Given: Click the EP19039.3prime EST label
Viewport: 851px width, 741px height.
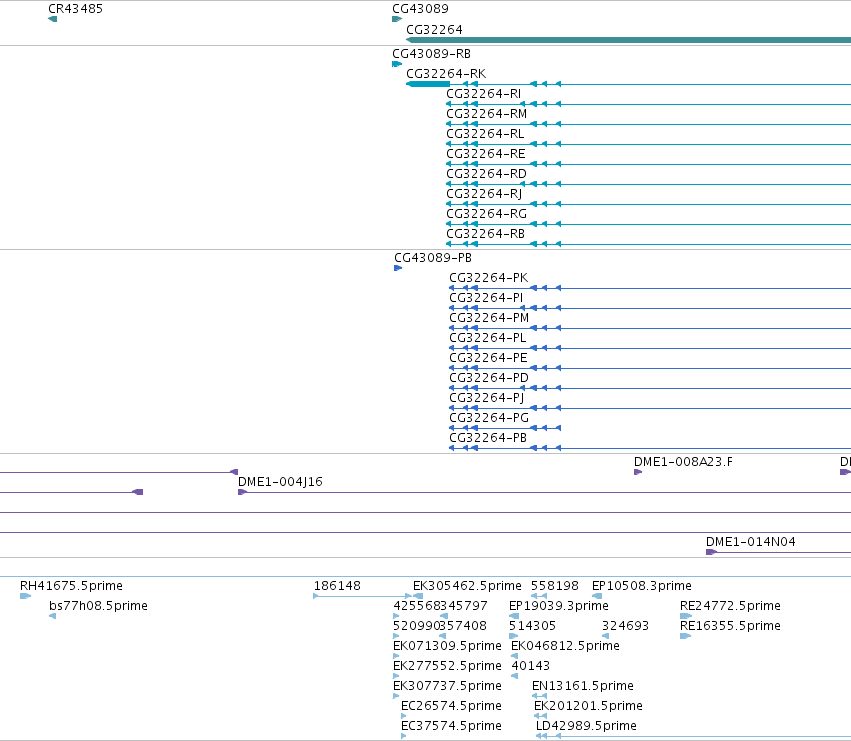Looking at the screenshot, I should [559, 606].
